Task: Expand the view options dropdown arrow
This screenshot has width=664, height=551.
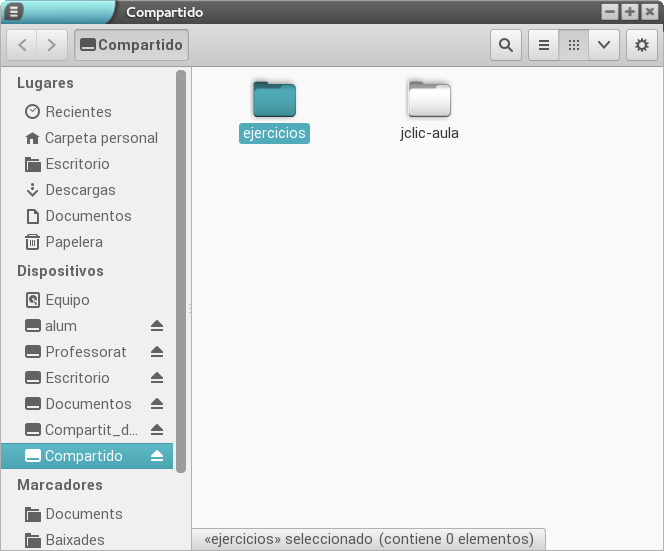Action: tap(603, 45)
